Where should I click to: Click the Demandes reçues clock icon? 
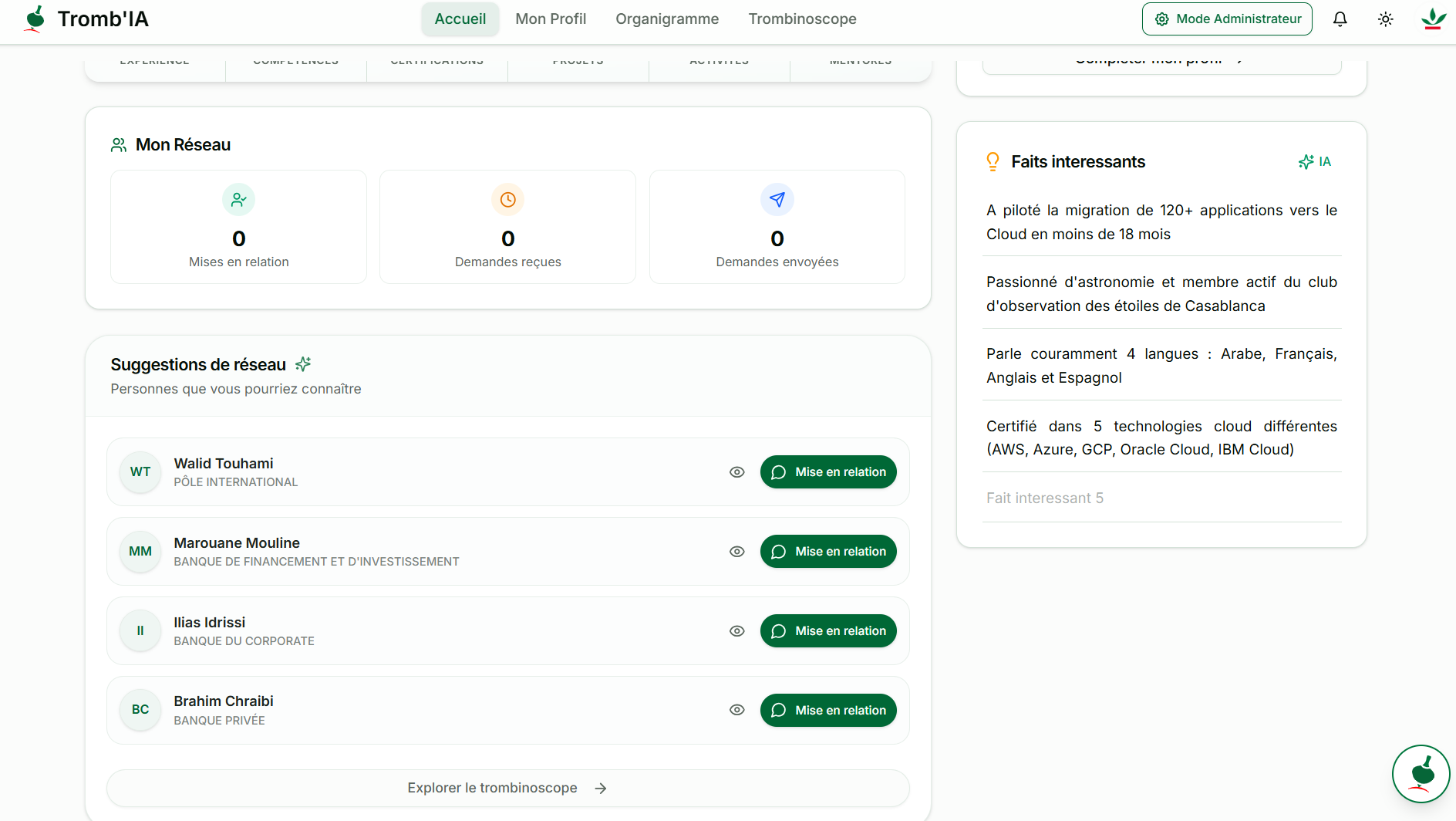tap(508, 200)
